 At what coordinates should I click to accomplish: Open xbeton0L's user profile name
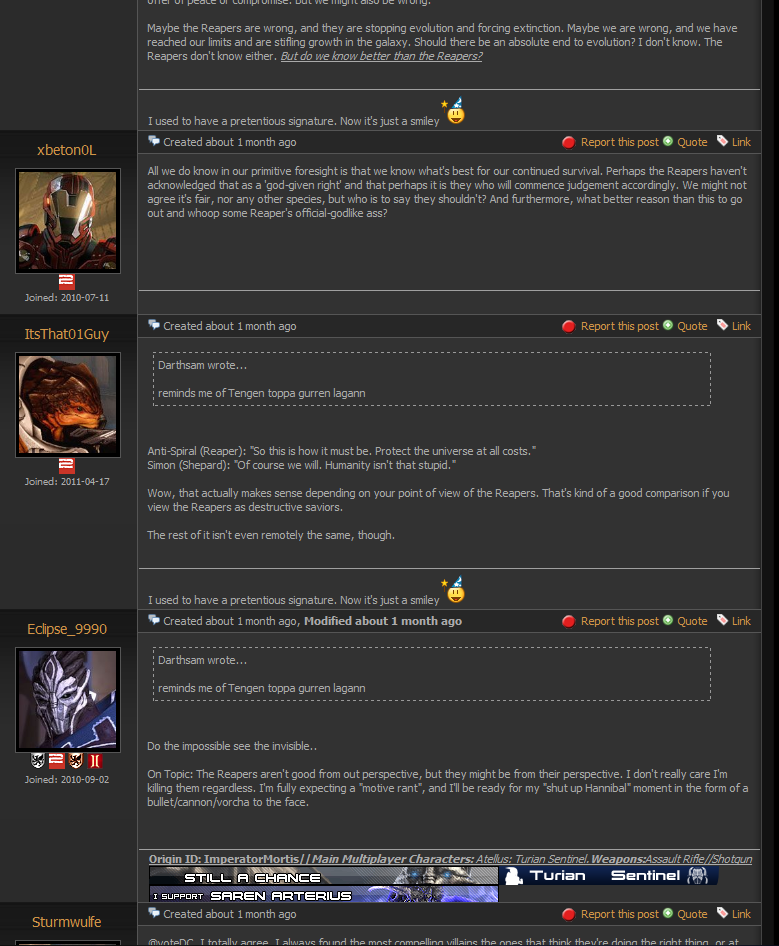click(x=66, y=150)
